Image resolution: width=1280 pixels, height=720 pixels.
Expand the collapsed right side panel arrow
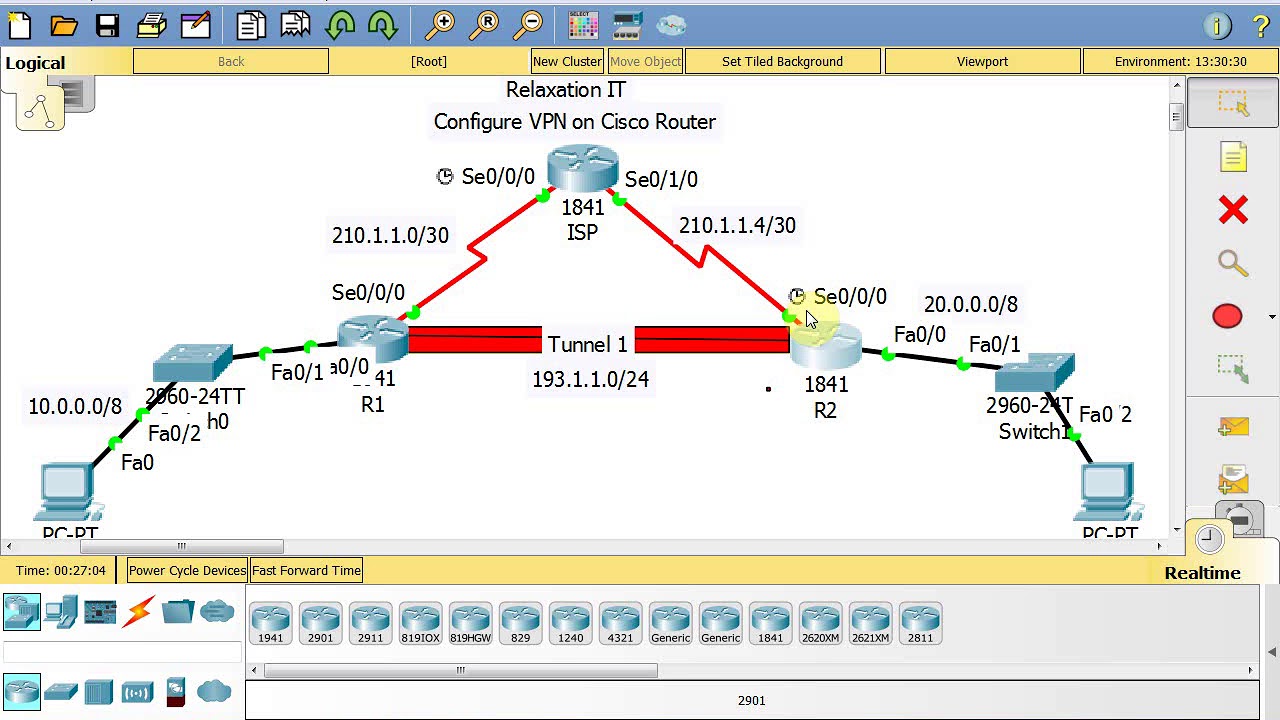(x=1272, y=652)
